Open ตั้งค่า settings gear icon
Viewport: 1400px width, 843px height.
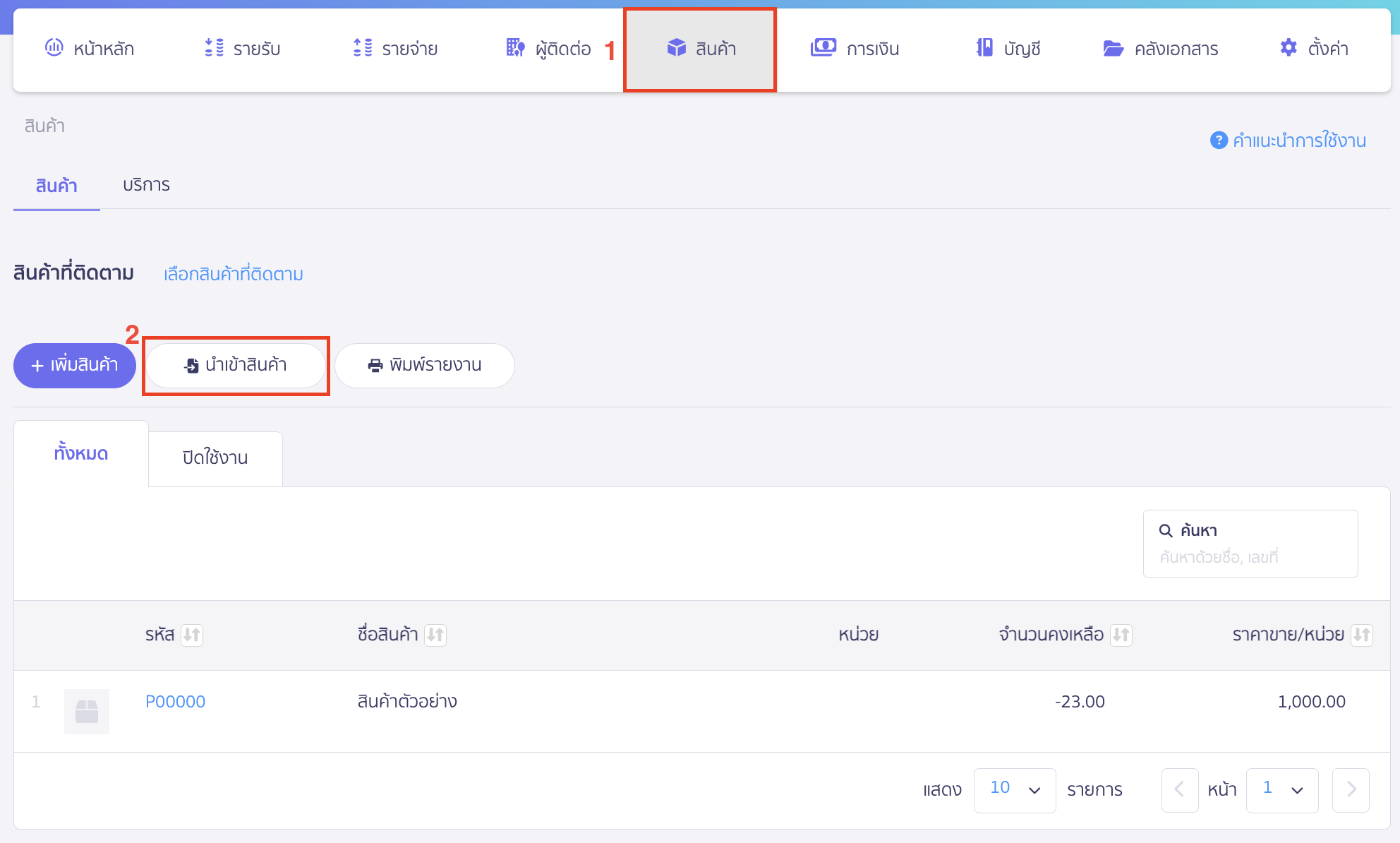tap(1289, 47)
